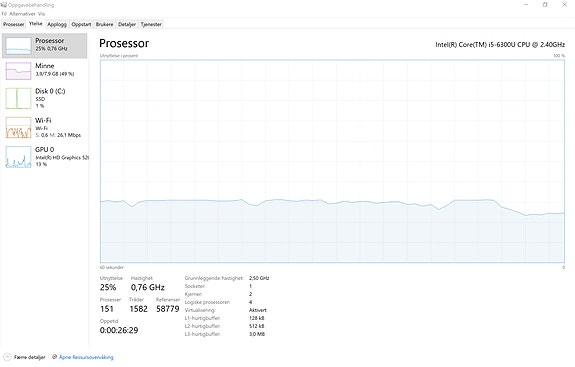Click the Disk 0 mini graph thumbnail

click(x=18, y=98)
